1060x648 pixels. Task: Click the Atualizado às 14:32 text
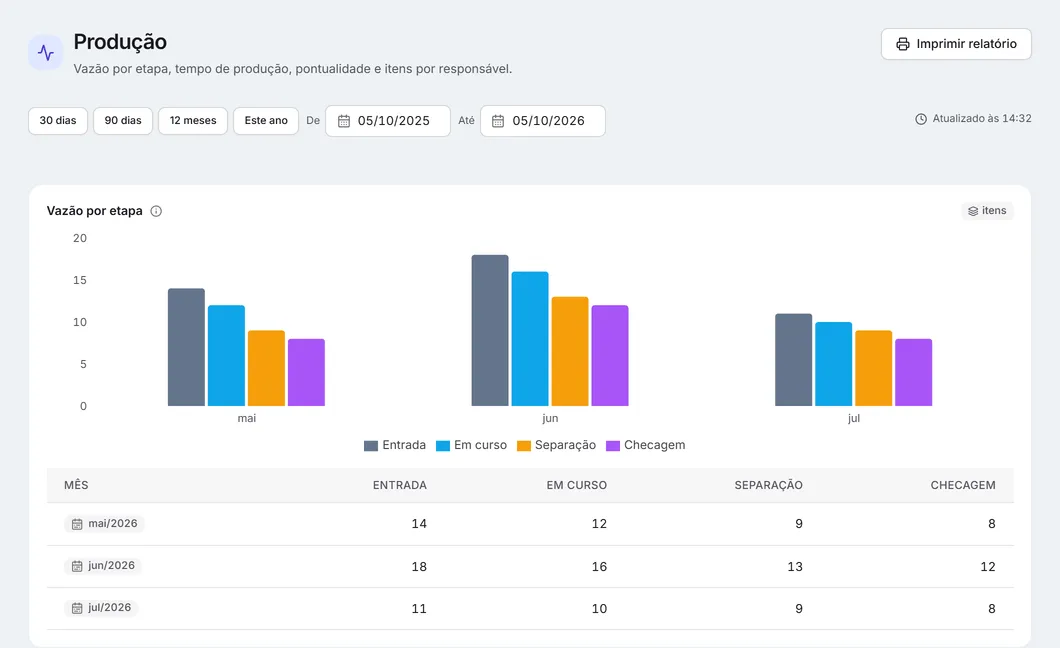point(982,119)
